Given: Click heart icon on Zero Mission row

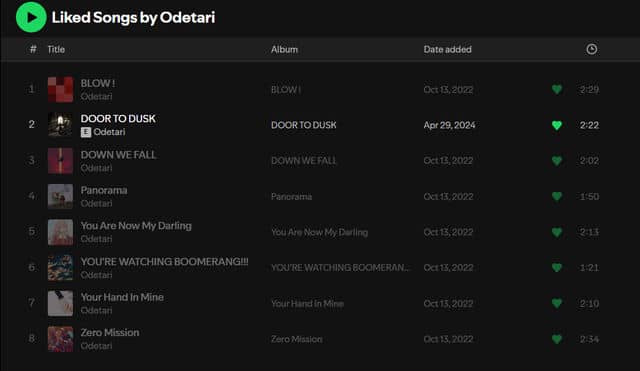Looking at the screenshot, I should [557, 339].
